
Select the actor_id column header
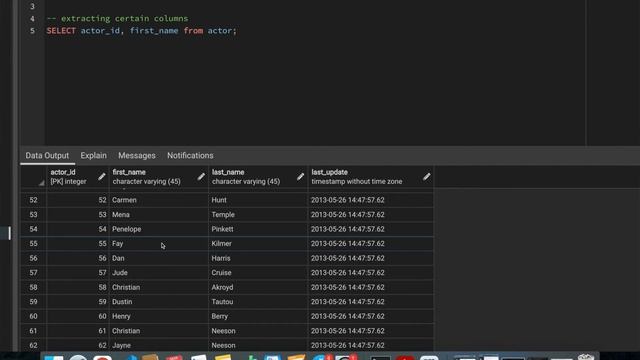point(78,177)
